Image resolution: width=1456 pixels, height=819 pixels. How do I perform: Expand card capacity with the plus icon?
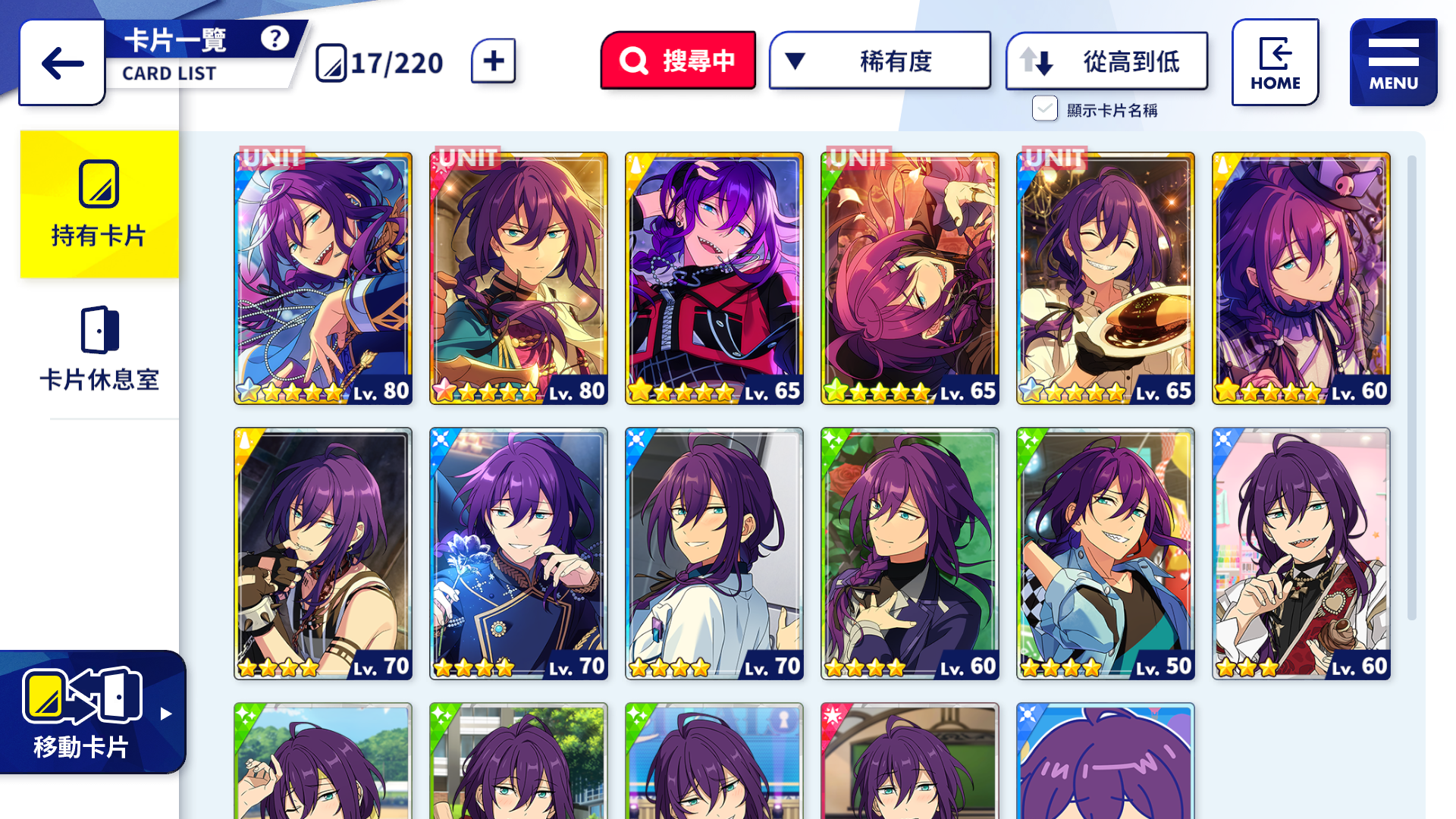point(493,61)
